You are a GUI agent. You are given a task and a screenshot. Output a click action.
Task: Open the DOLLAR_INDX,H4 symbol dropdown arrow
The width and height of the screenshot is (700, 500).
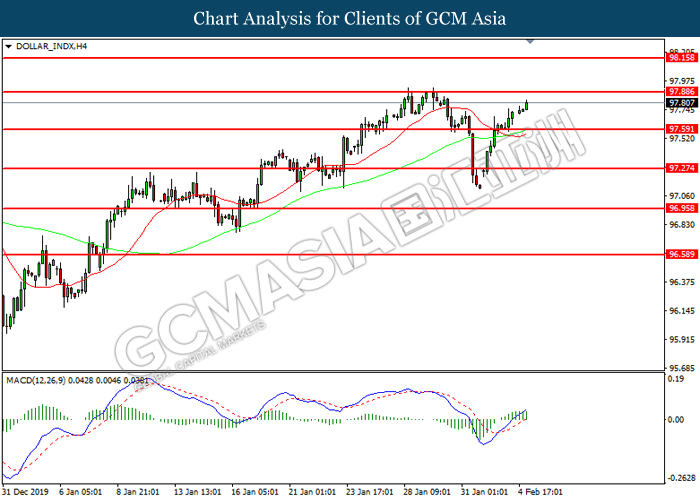(x=8, y=46)
